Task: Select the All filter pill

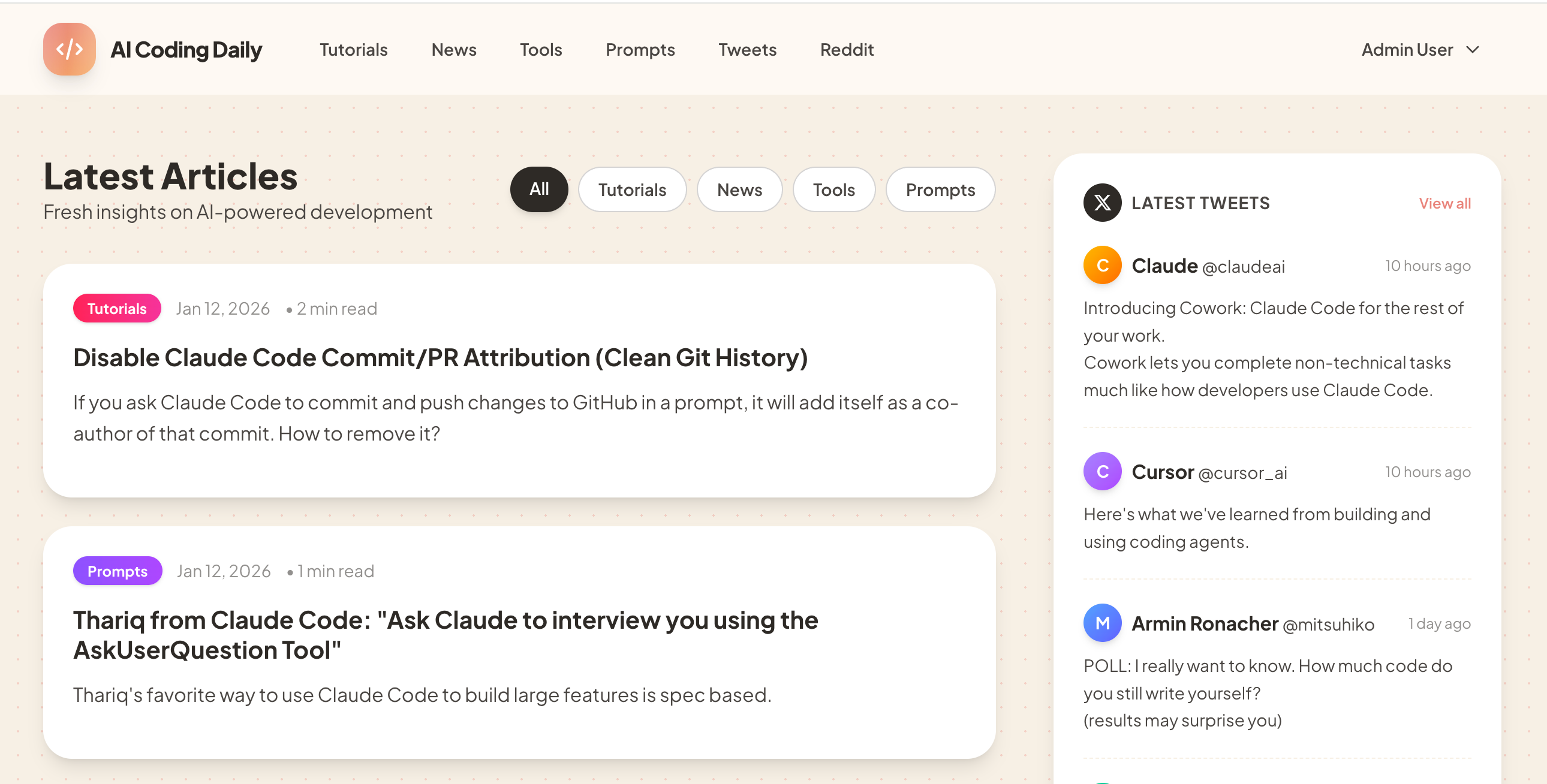Action: pyautogui.click(x=538, y=189)
